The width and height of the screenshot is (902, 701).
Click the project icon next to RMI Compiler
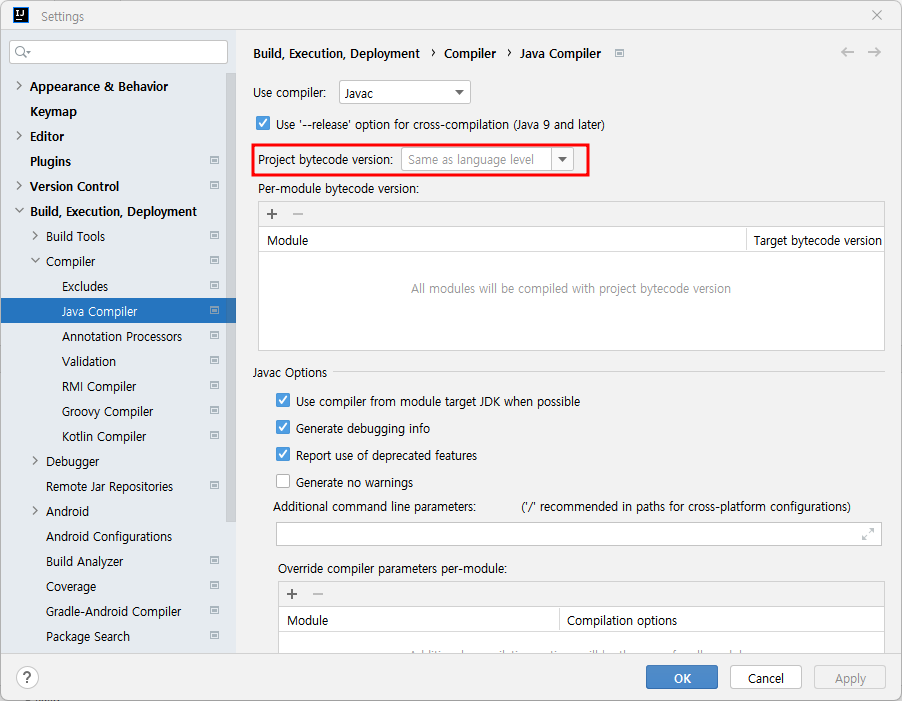click(x=215, y=385)
